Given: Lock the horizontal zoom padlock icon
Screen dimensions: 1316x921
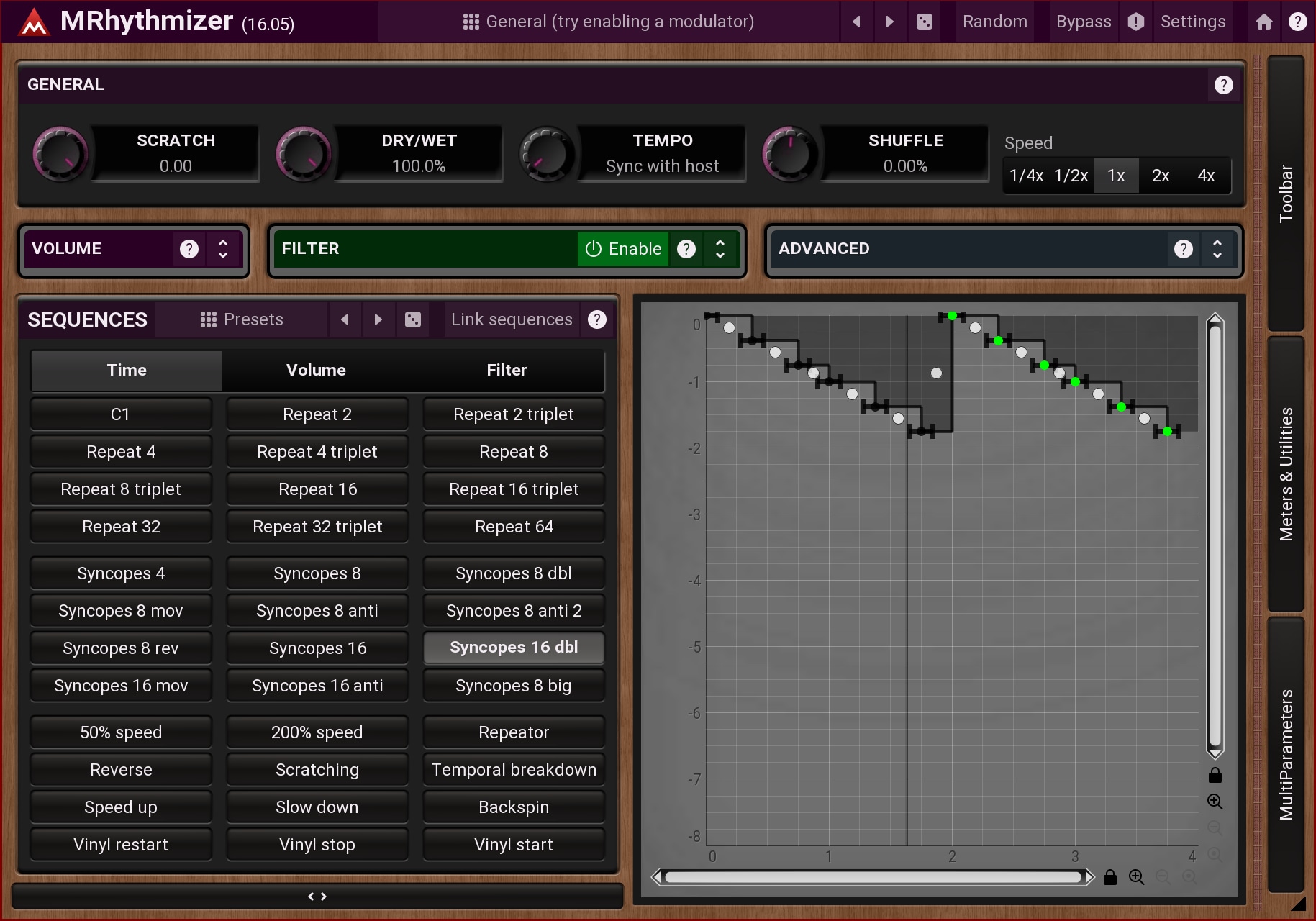Looking at the screenshot, I should pos(1110,877).
